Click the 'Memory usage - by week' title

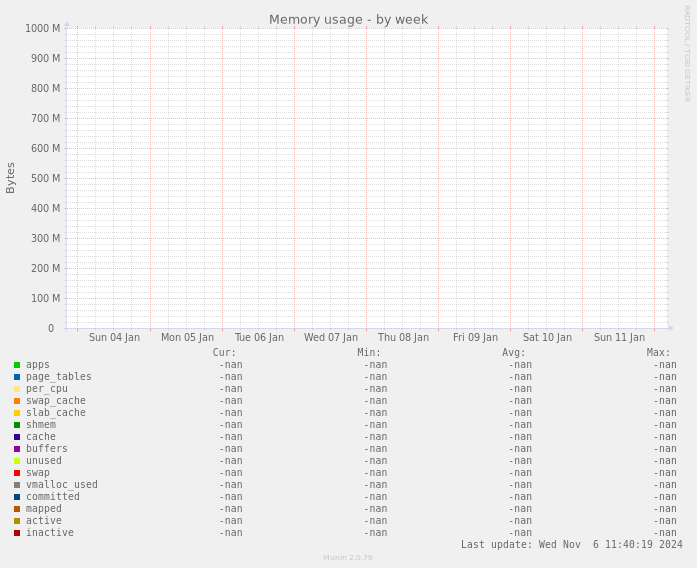pyautogui.click(x=348, y=20)
